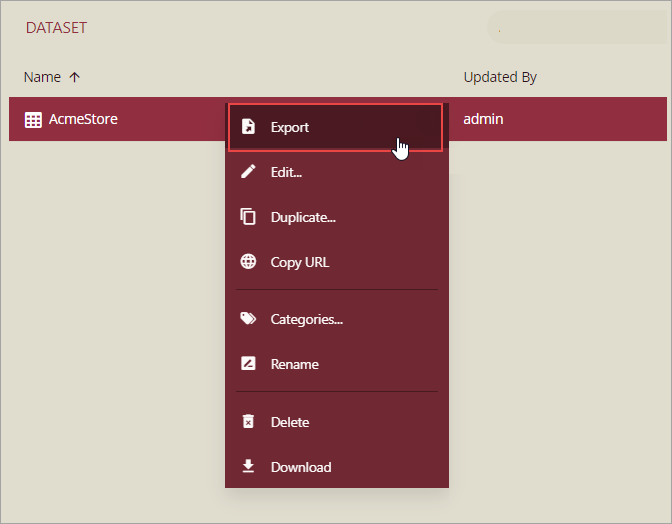This screenshot has width=672, height=524.
Task: Pick Duplicate... in the context menu
Action: pos(337,217)
